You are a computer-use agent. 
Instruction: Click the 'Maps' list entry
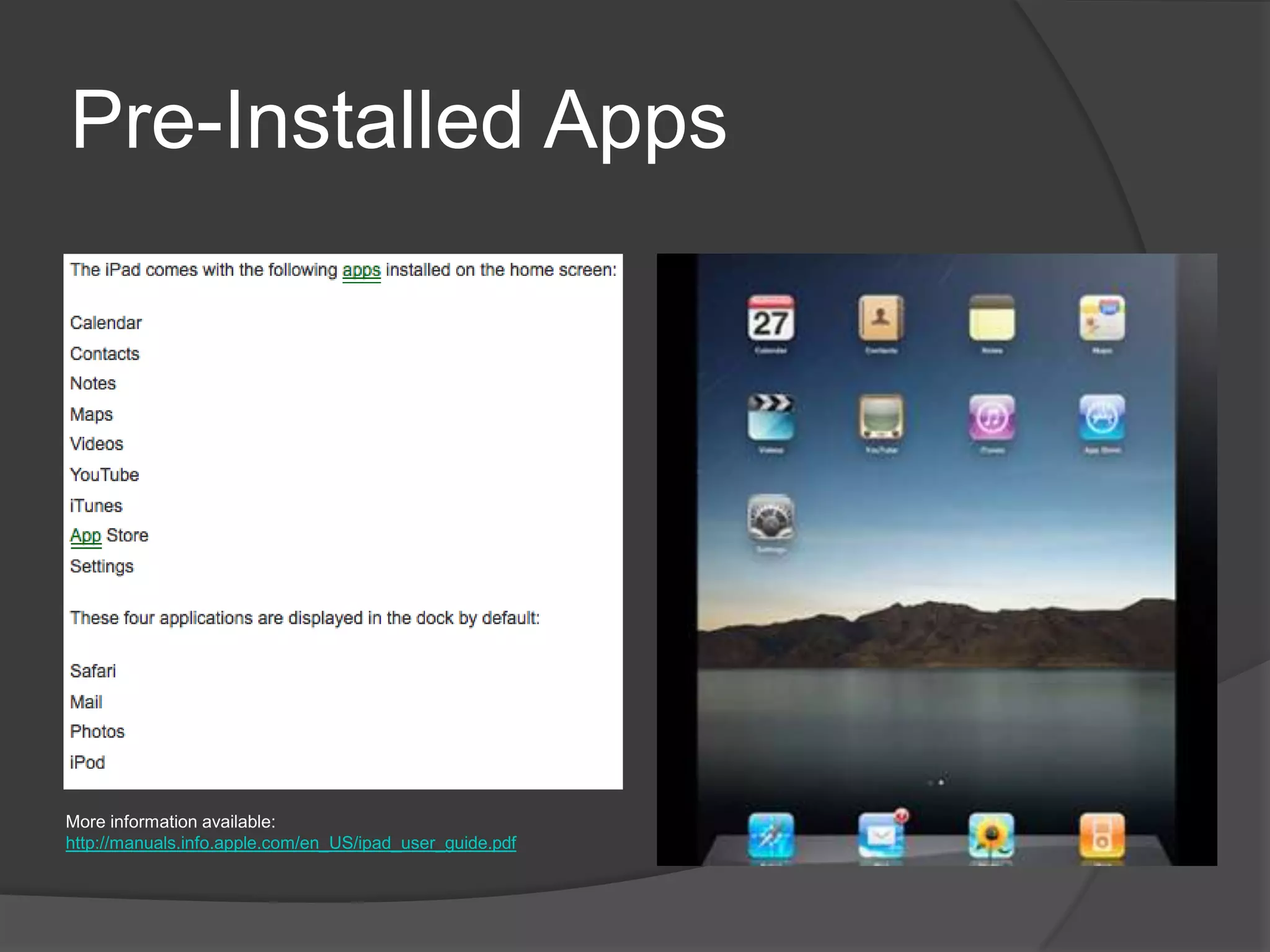(x=92, y=415)
